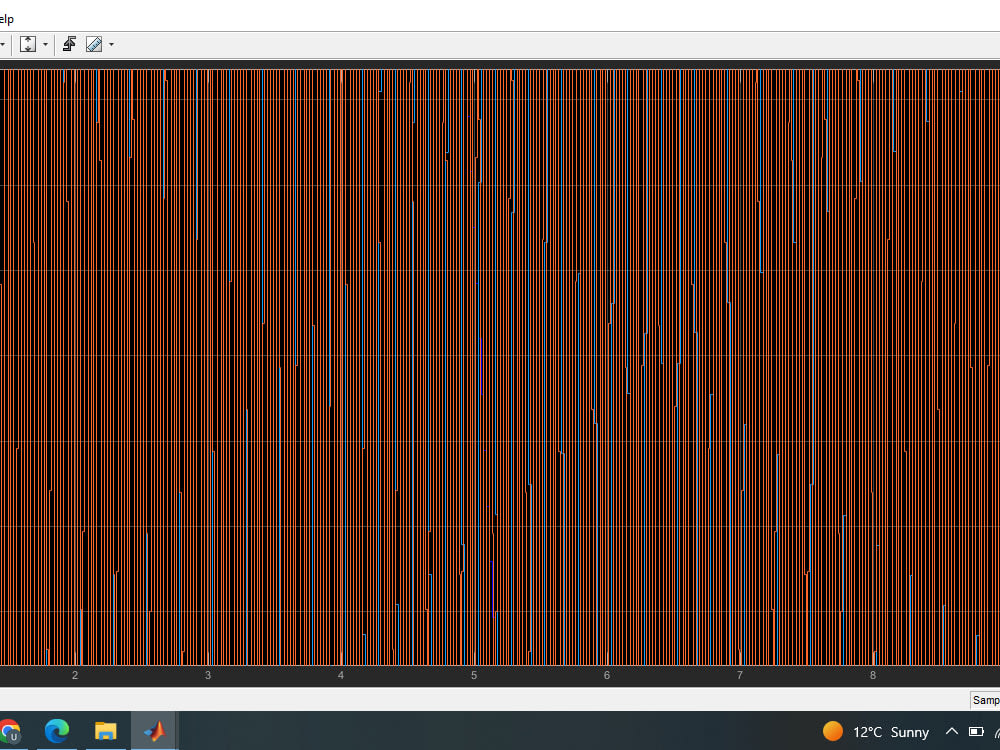
Task: Click the Scale Y-axis limits toolbar icon
Action: click(x=27, y=44)
